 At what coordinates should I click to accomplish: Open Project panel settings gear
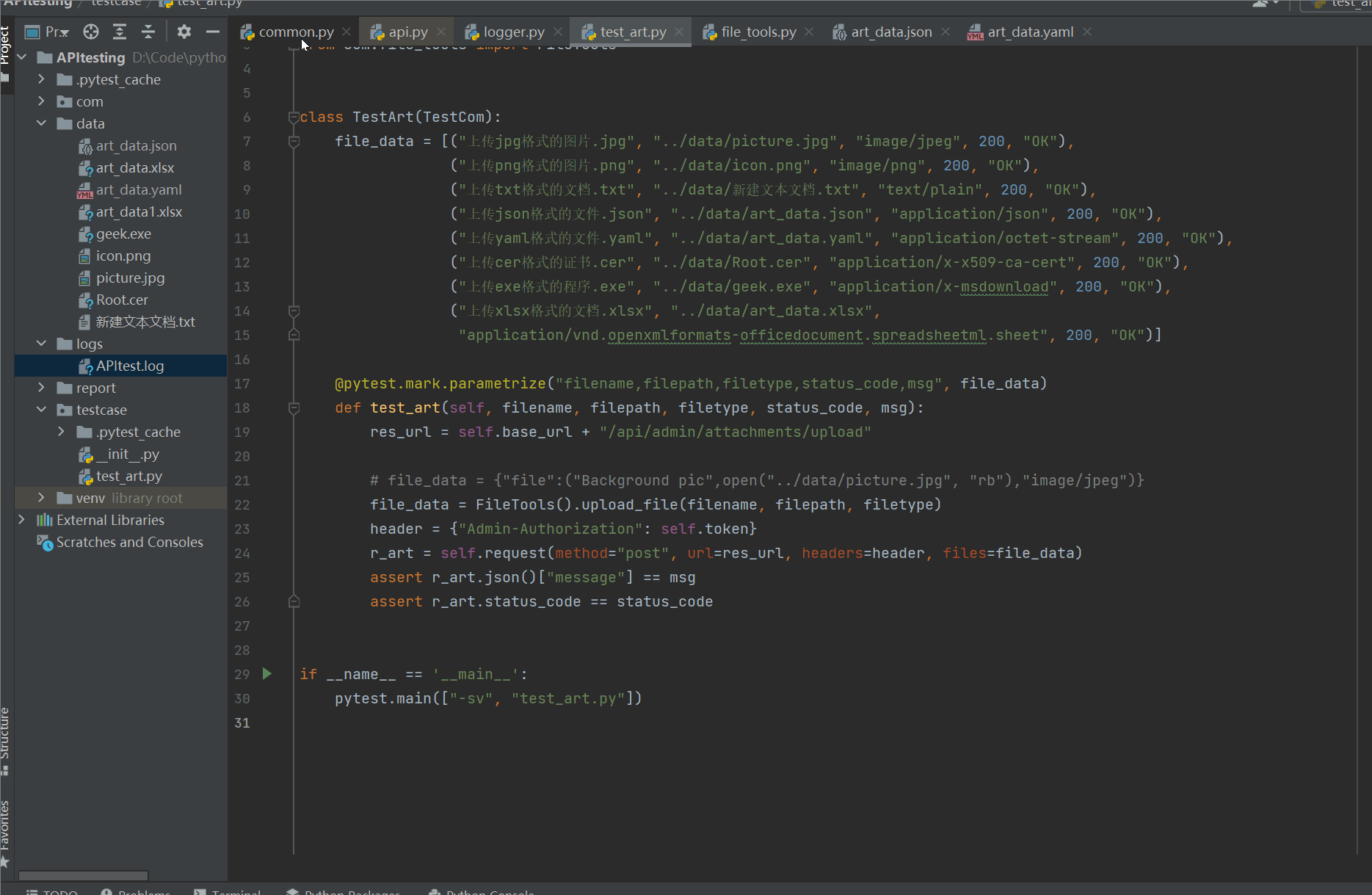(184, 32)
